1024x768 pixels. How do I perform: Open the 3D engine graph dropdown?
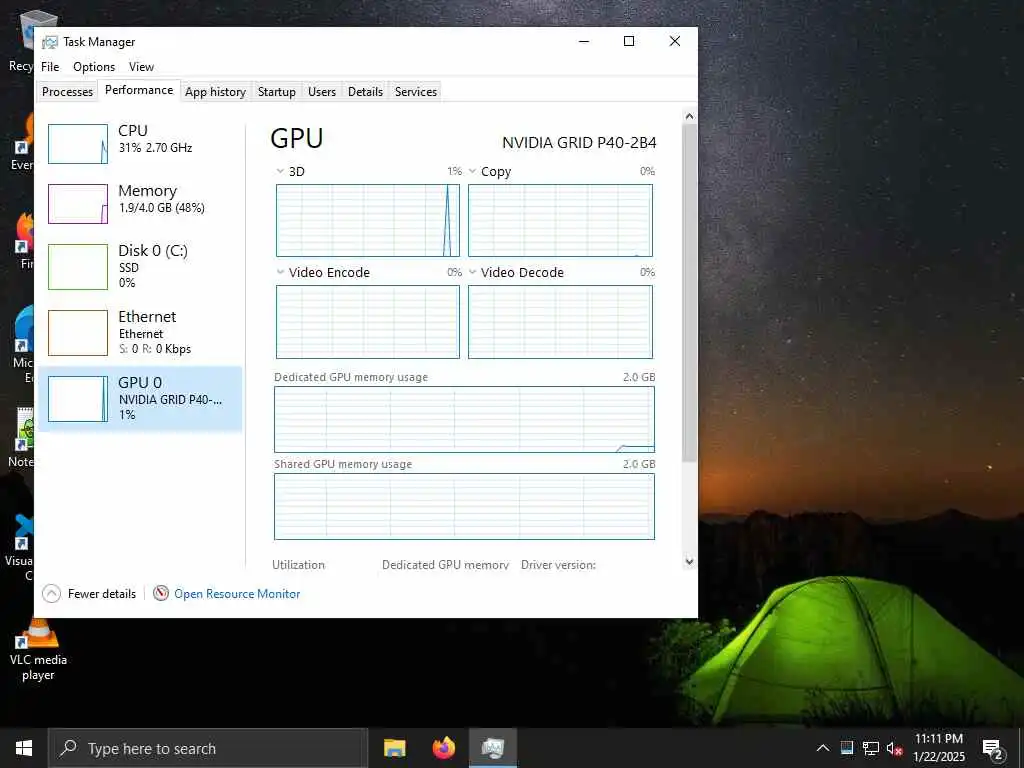pyautogui.click(x=280, y=171)
